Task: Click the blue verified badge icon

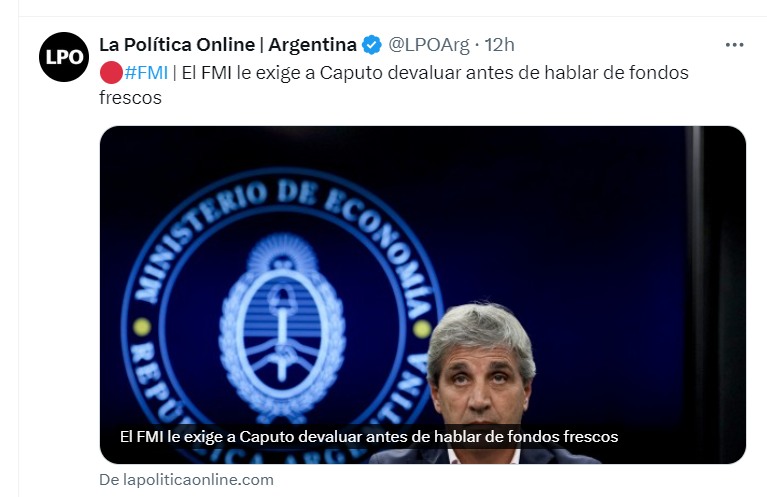Action: click(372, 45)
